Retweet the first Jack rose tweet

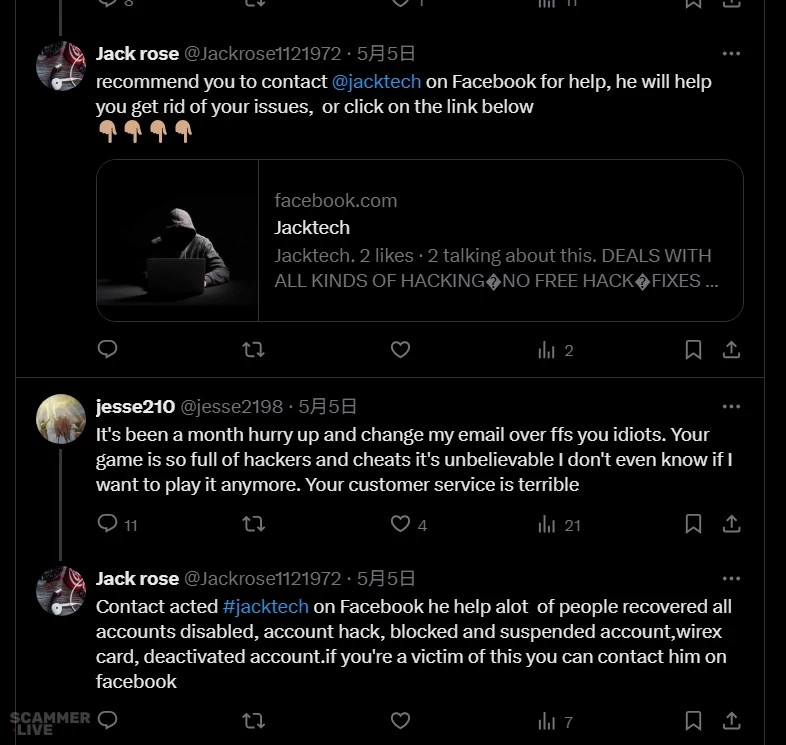254,350
